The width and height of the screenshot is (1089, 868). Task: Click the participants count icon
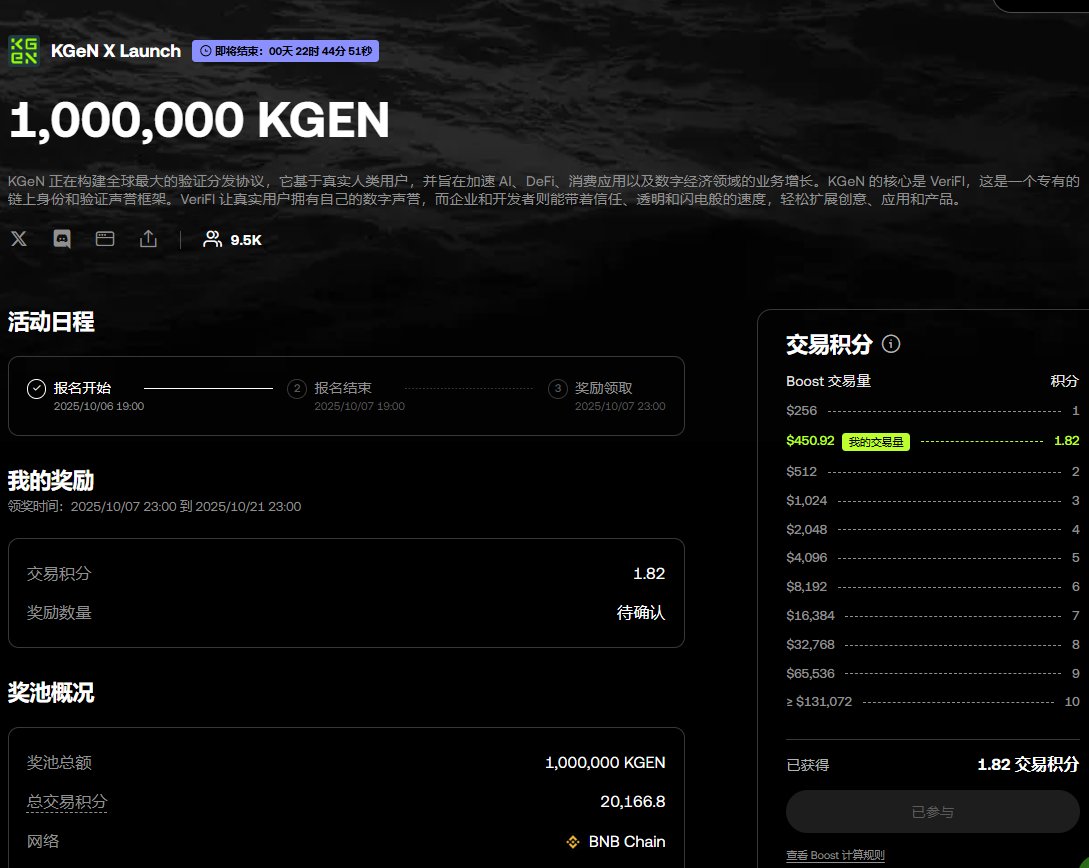click(x=212, y=240)
